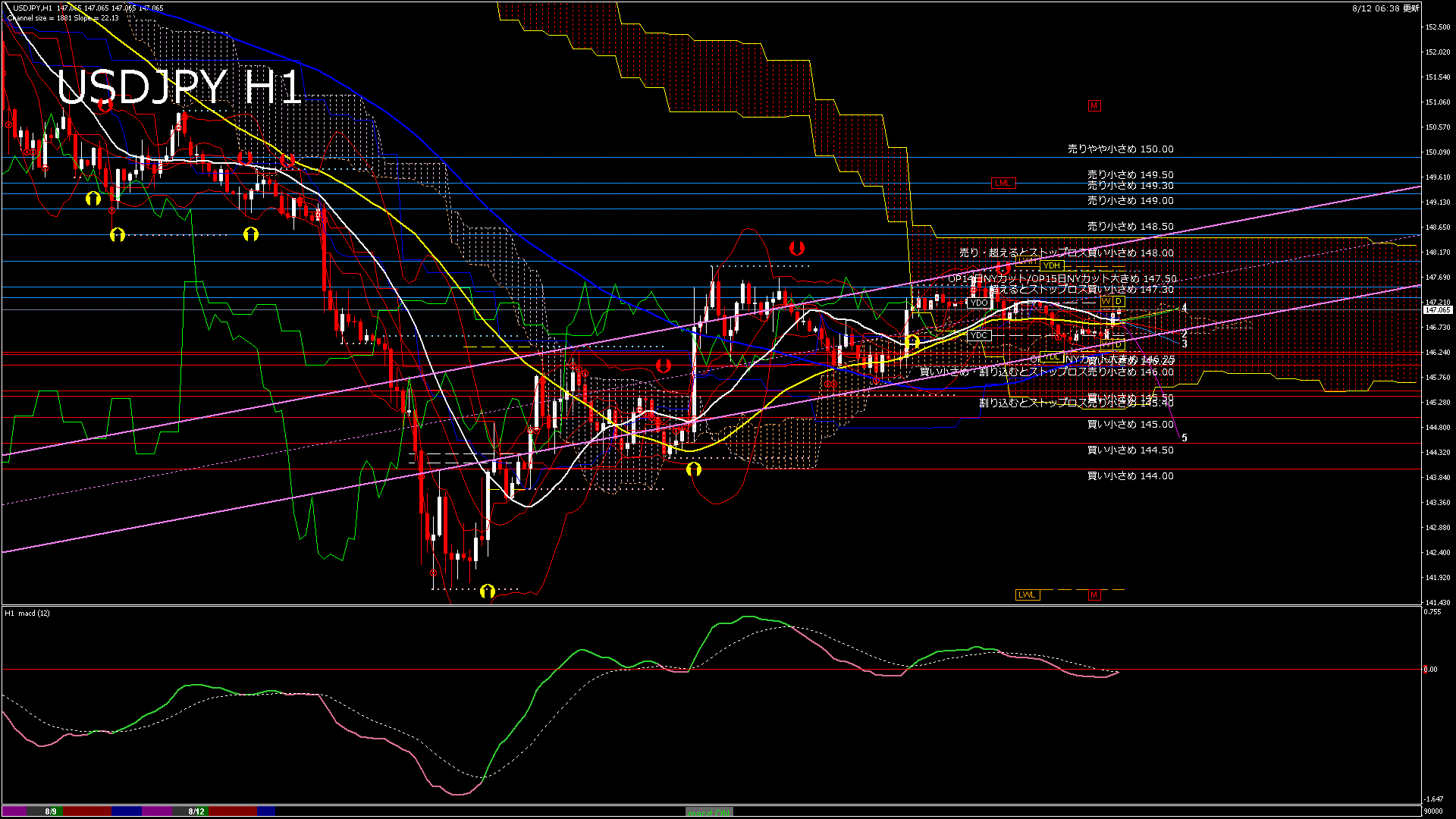Click red down-arrow signal beneath USDJPY title
The width and height of the screenshot is (1456, 819).
click(105, 105)
